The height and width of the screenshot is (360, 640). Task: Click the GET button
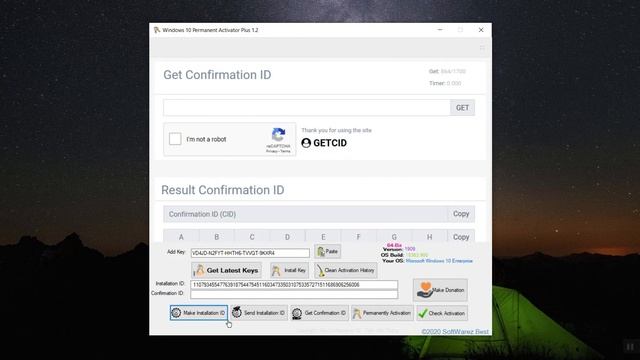pyautogui.click(x=462, y=108)
